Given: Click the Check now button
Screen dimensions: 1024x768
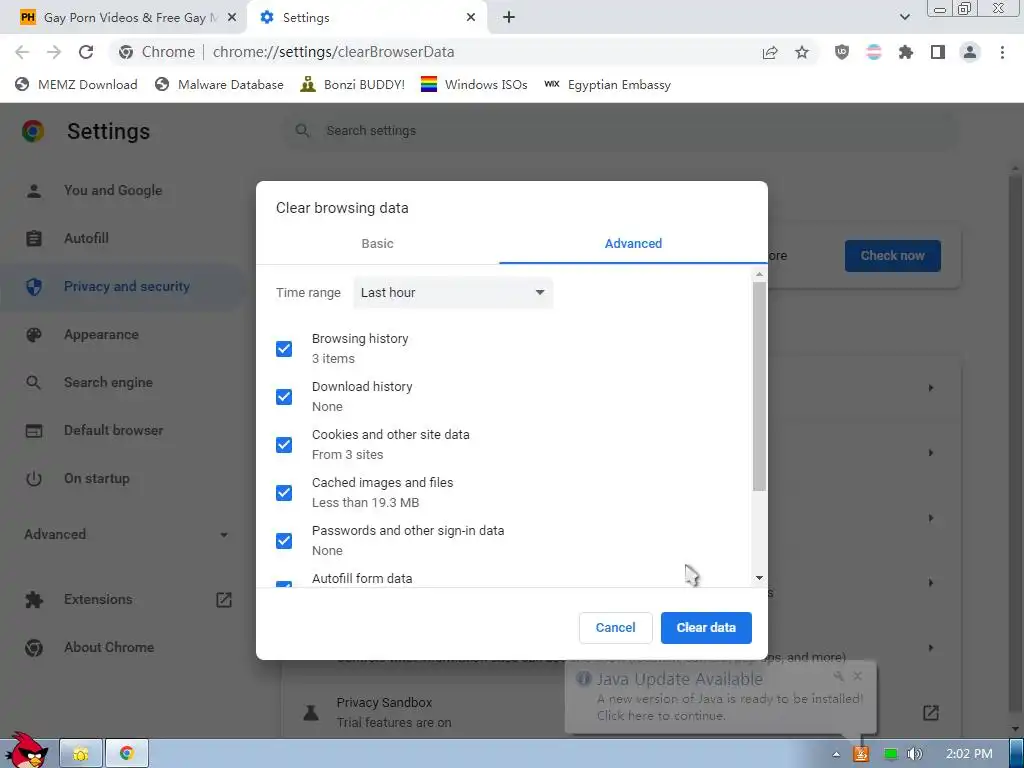Looking at the screenshot, I should pos(892,256).
